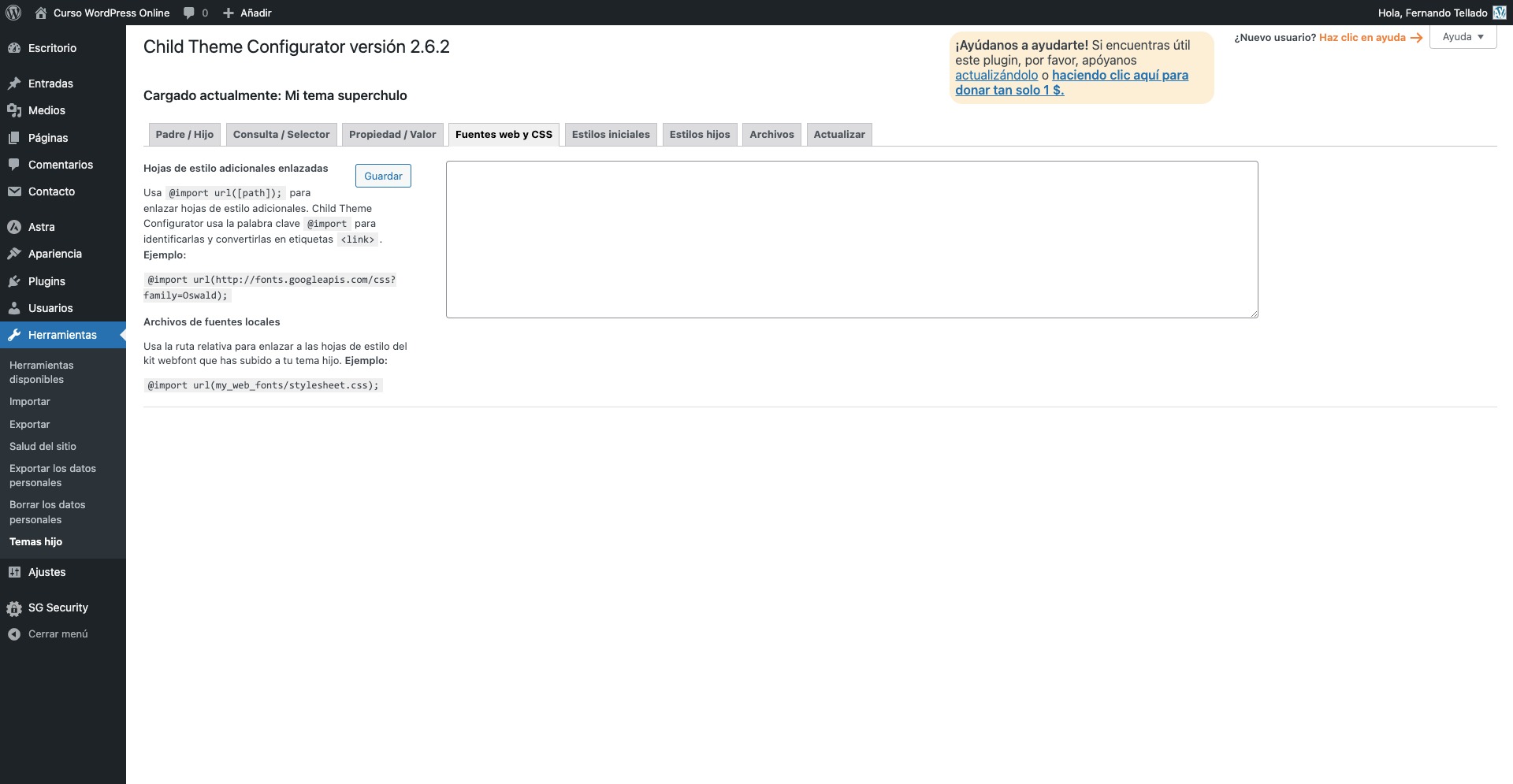1513x784 pixels.
Task: Expand the Ayuda help dropdown
Action: 1463,37
